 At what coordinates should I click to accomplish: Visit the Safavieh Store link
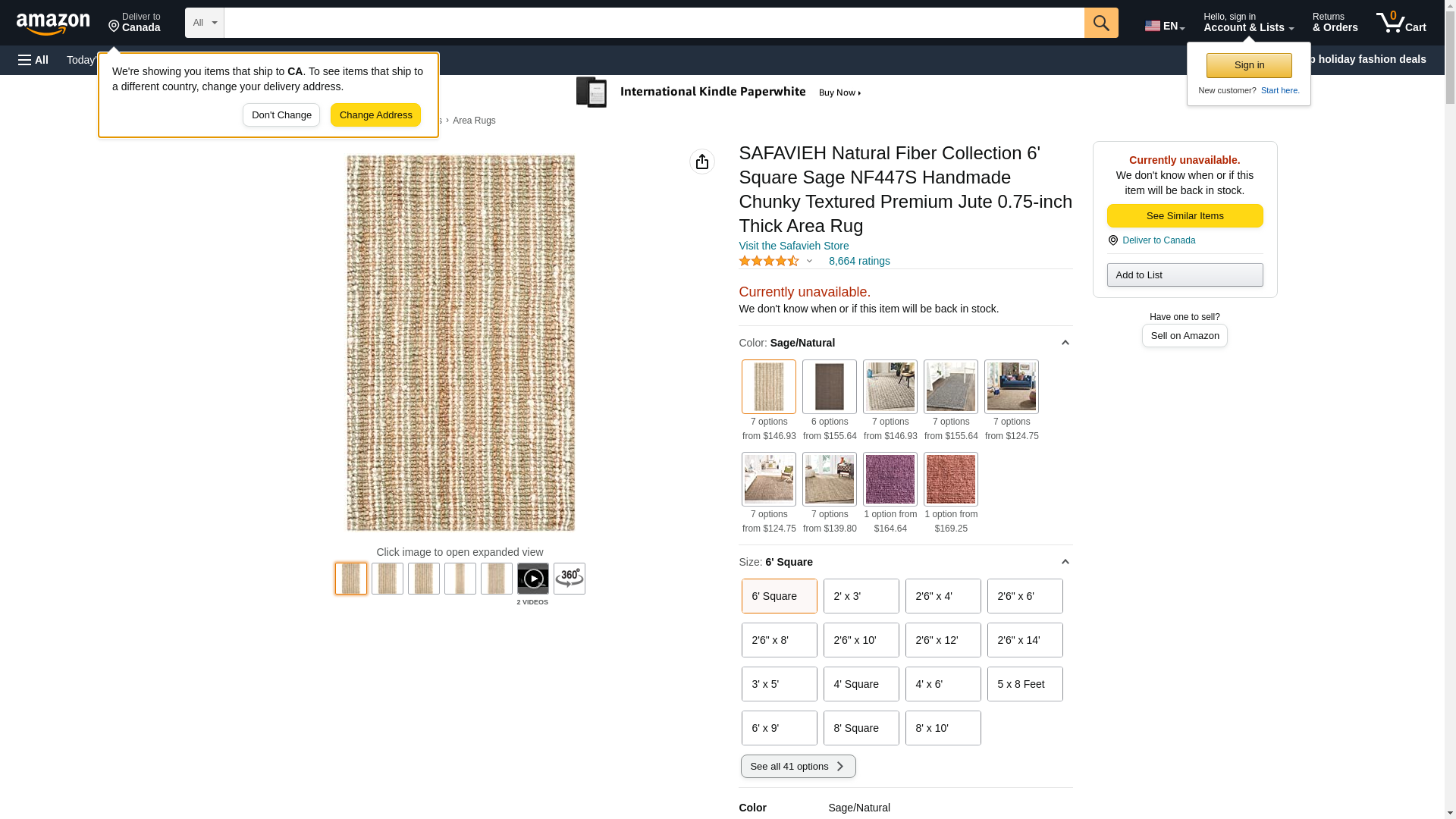(793, 246)
